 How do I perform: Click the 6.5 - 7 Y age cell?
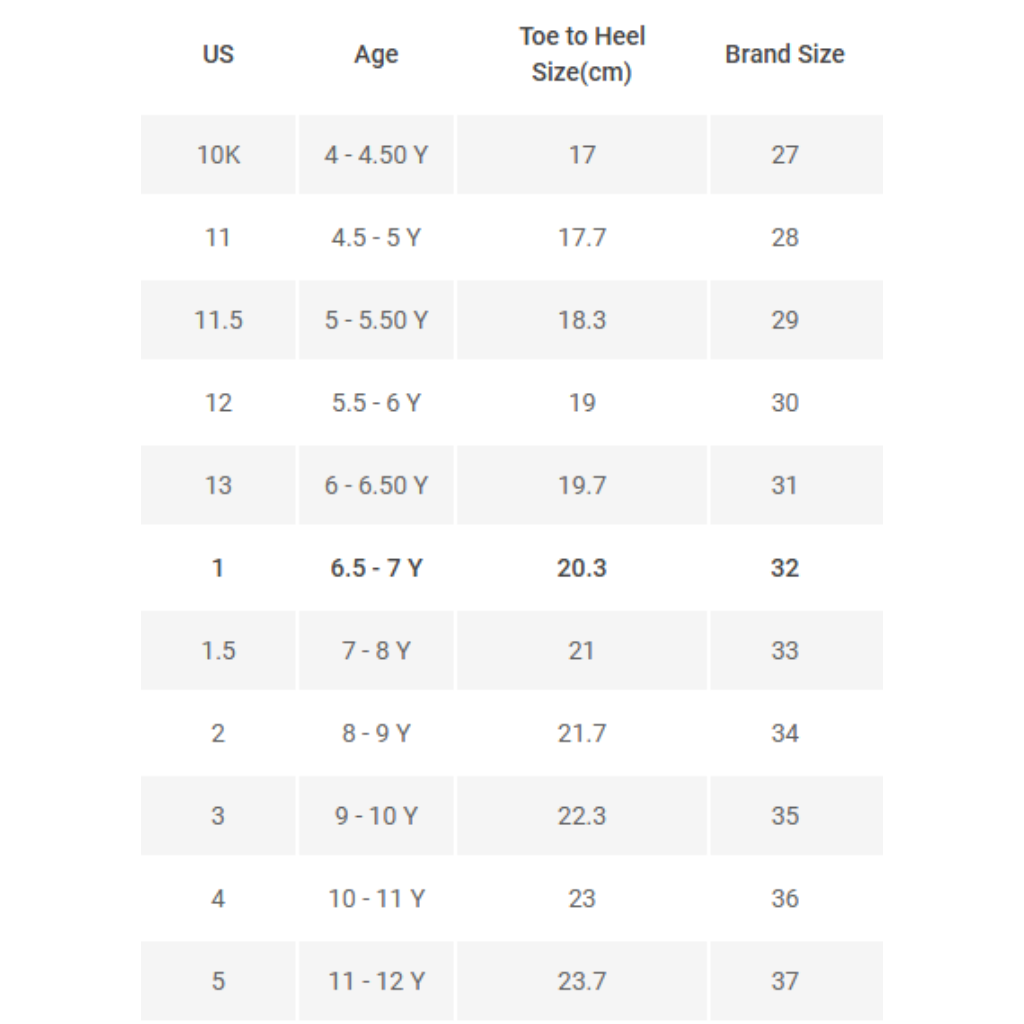point(376,568)
